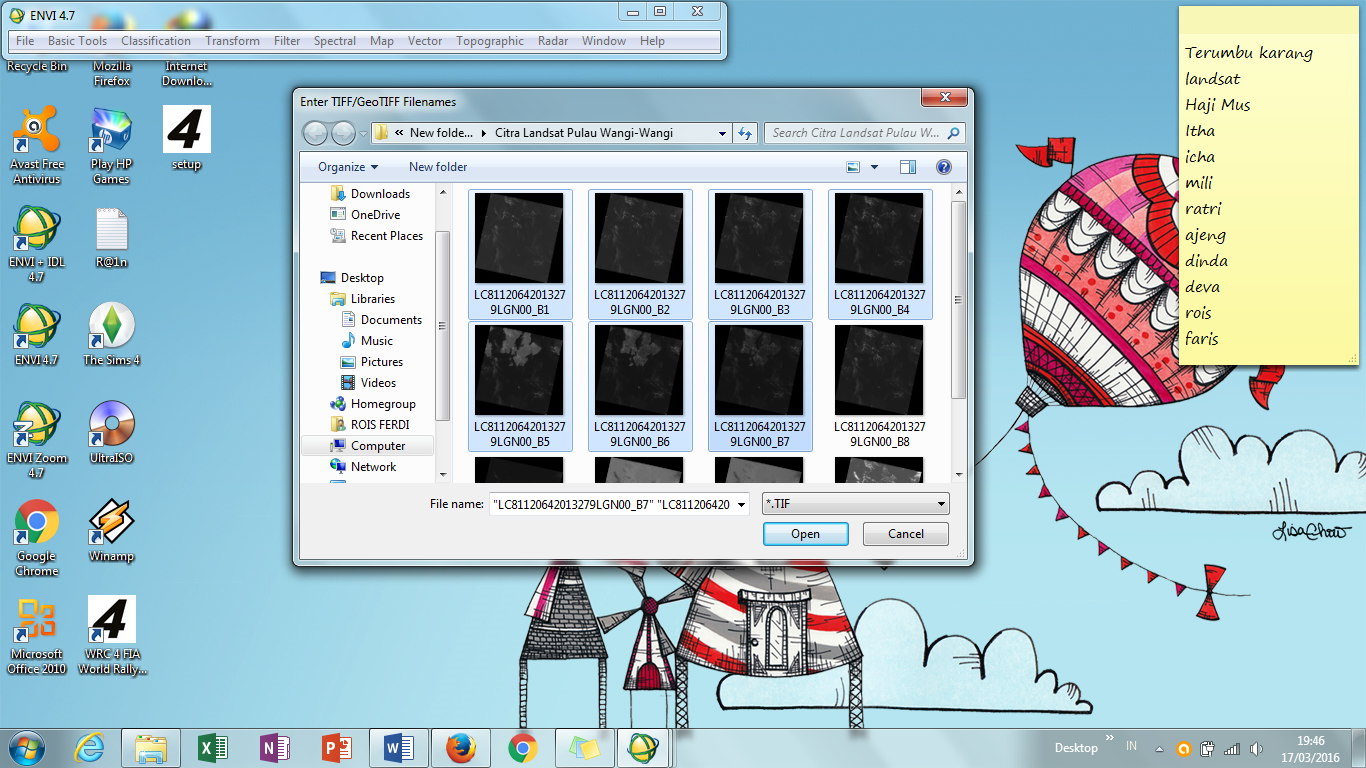This screenshot has width=1366, height=768.
Task: Open the Transform menu
Action: point(232,41)
